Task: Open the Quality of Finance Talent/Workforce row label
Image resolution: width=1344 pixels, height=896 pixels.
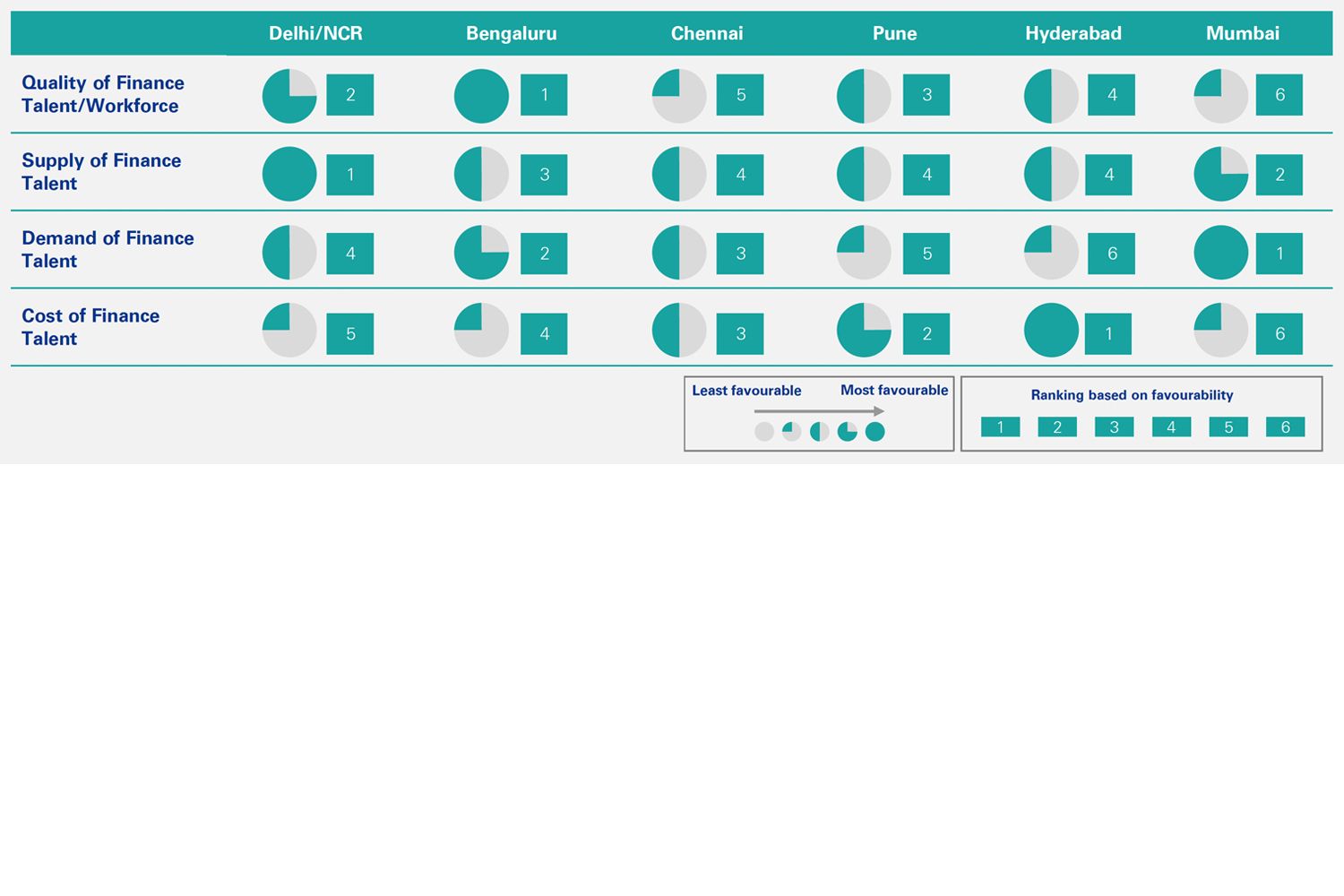Action: [x=103, y=94]
